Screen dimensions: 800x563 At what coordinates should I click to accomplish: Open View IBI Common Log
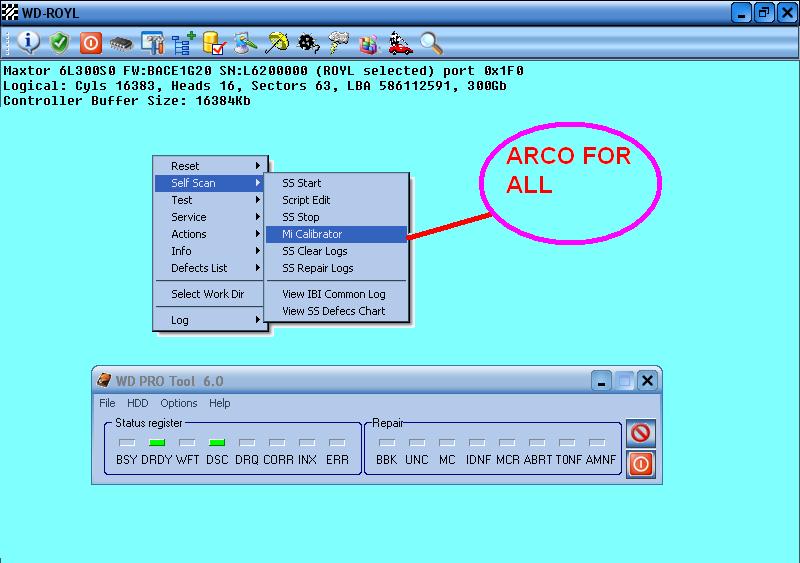[x=337, y=294]
